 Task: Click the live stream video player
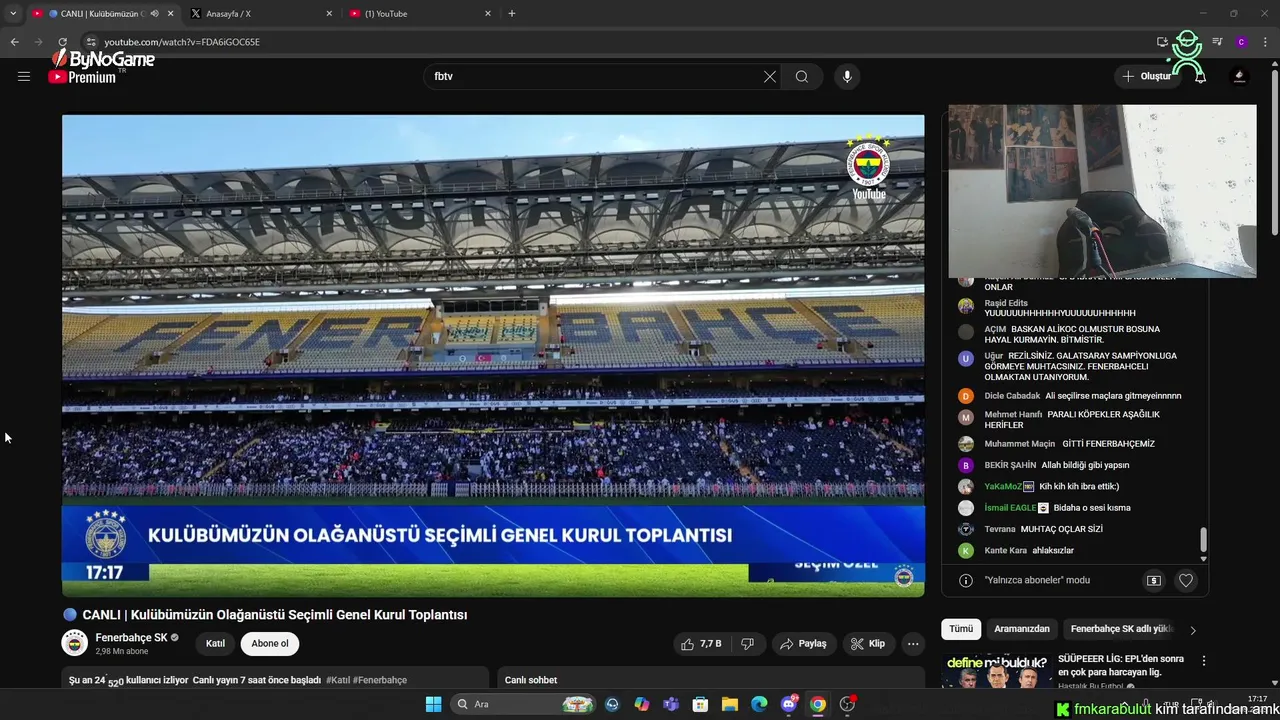coord(493,356)
